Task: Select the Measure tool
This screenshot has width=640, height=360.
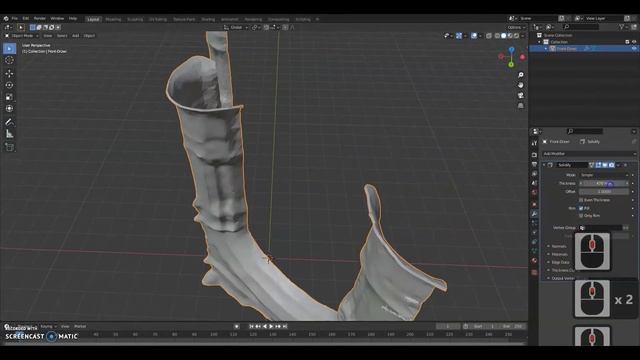Action: click(x=9, y=134)
